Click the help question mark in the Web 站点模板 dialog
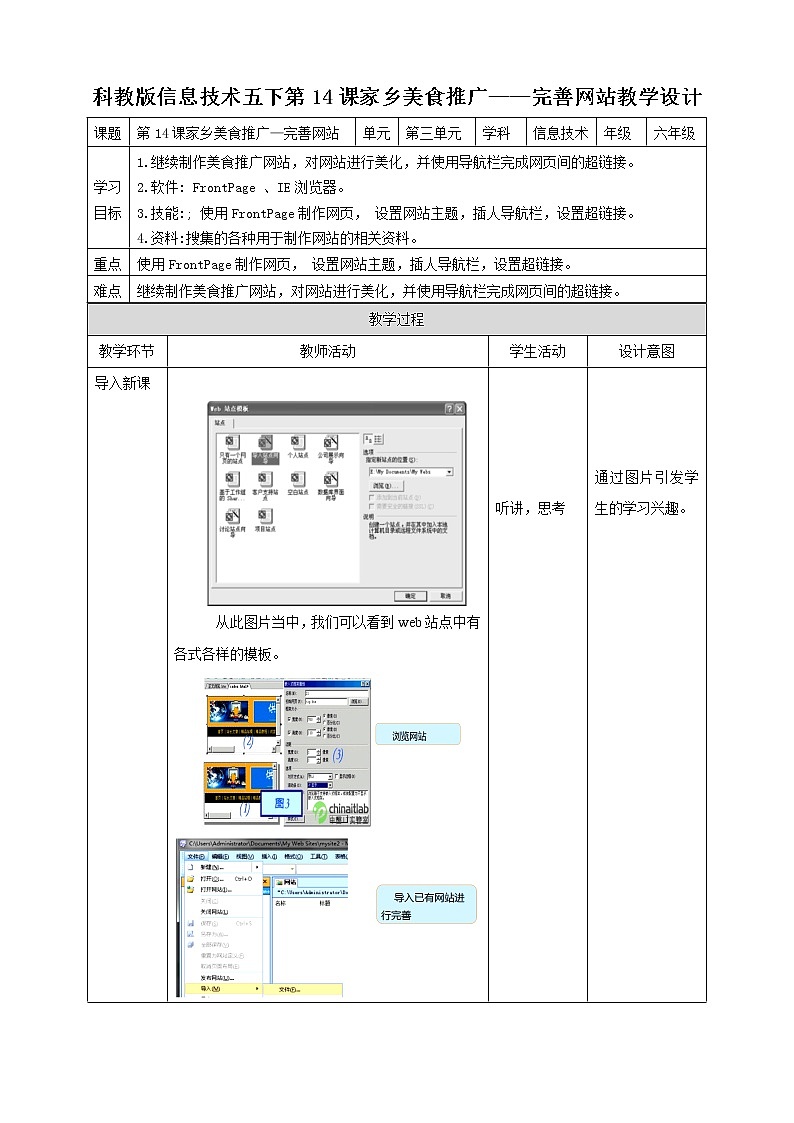This screenshot has width=794, height=1123. pos(449,409)
